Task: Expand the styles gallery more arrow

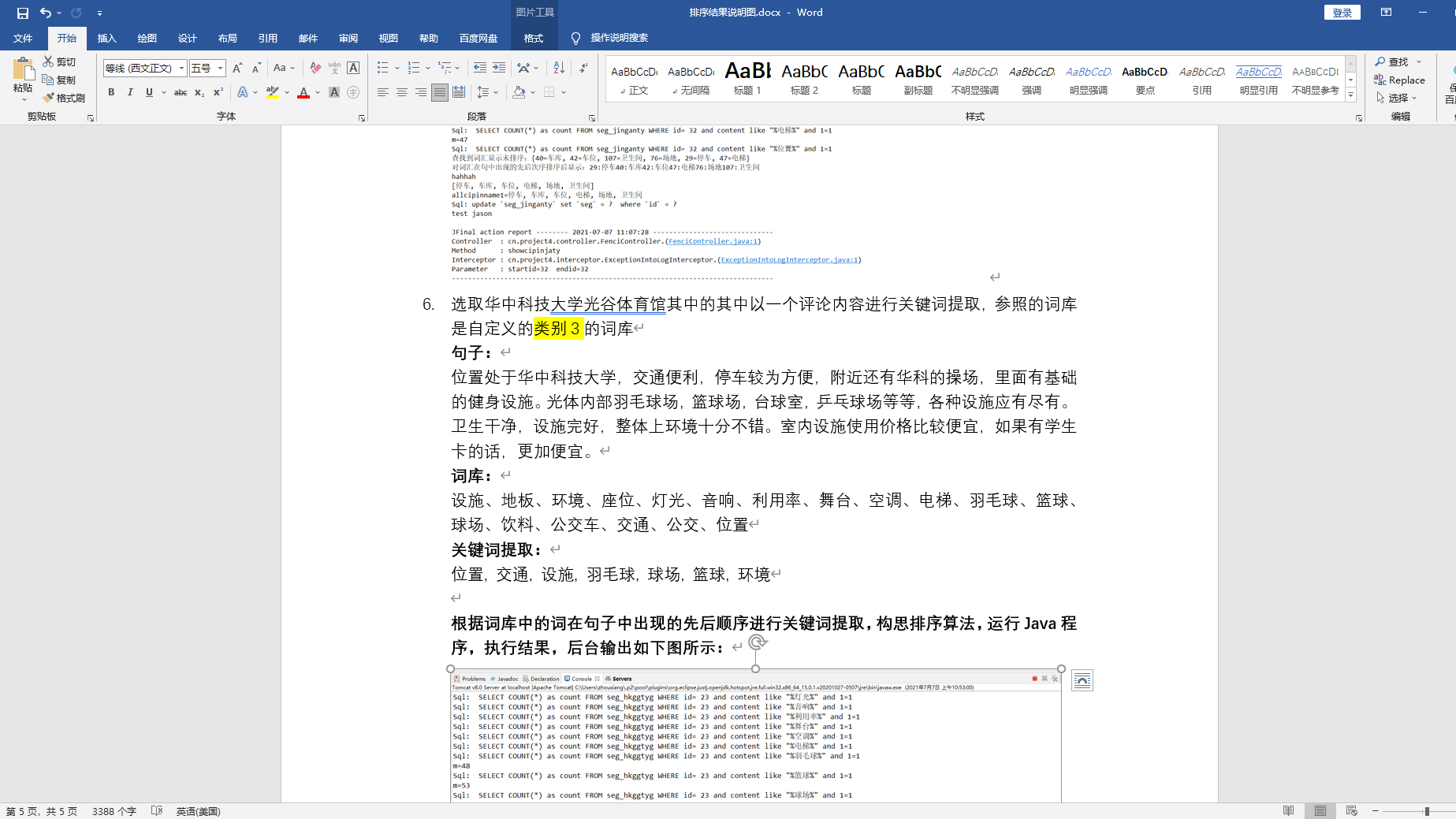Action: (1350, 95)
